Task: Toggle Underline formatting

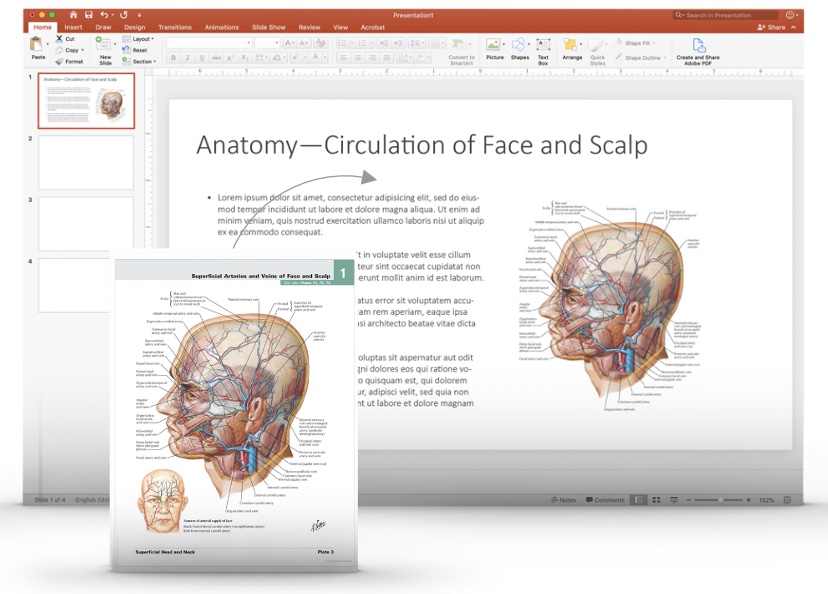Action: tap(202, 58)
